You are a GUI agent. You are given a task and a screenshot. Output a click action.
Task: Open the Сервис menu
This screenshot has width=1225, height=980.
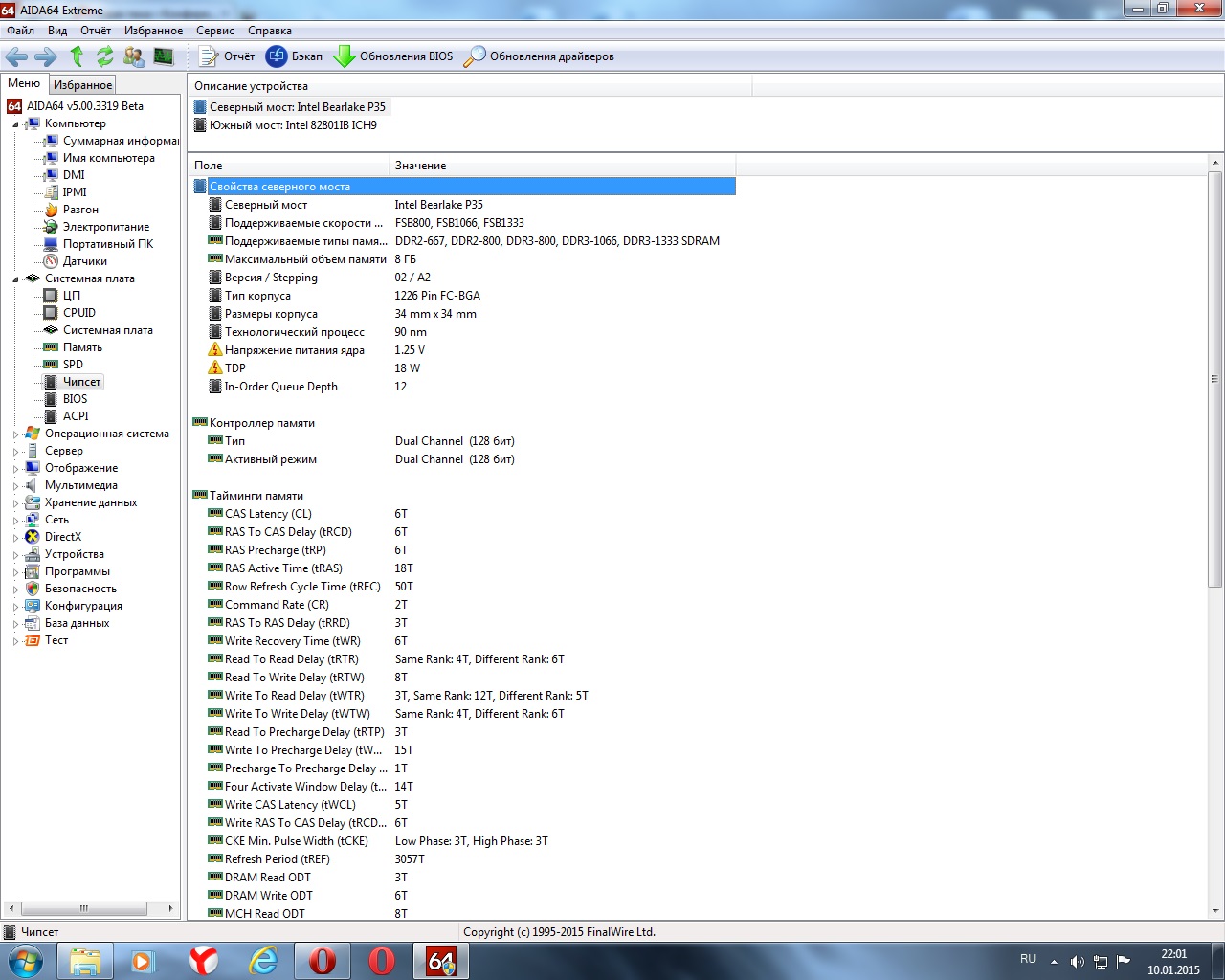pos(215,31)
